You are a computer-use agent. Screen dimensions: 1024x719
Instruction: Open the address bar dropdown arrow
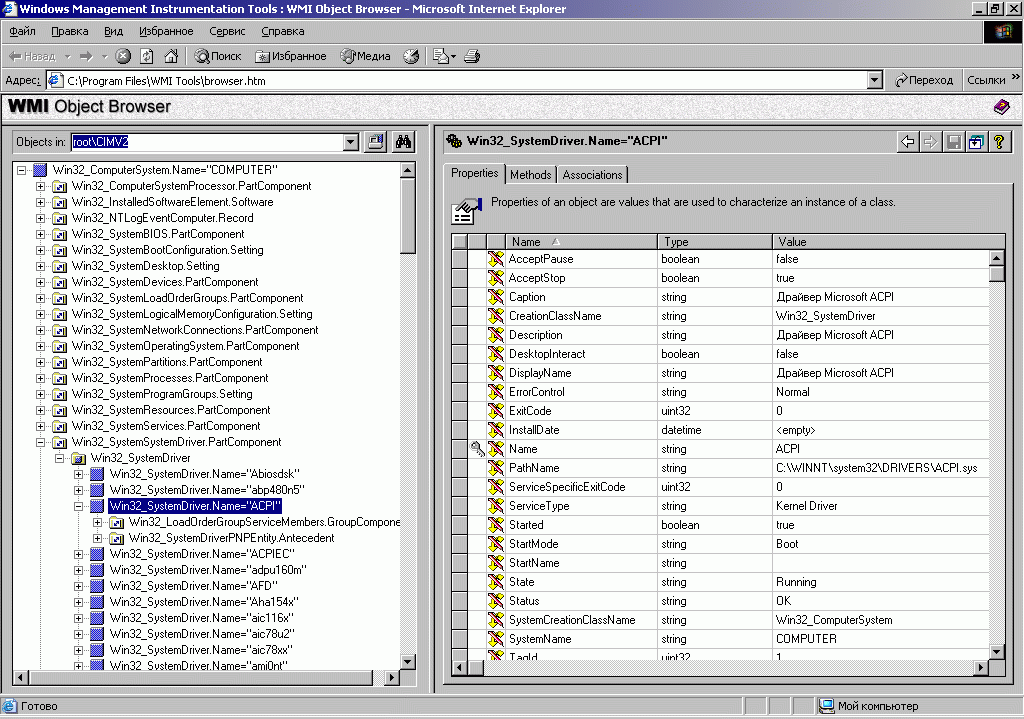pyautogui.click(x=875, y=80)
